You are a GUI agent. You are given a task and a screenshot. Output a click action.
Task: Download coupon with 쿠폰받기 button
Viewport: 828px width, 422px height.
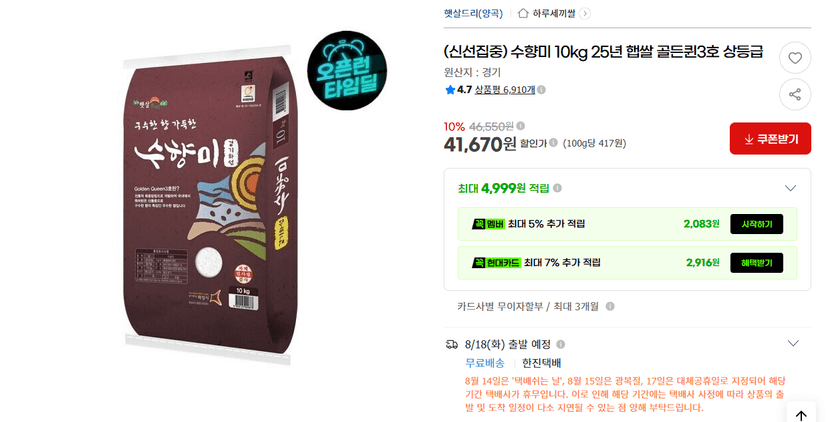pyautogui.click(x=770, y=138)
